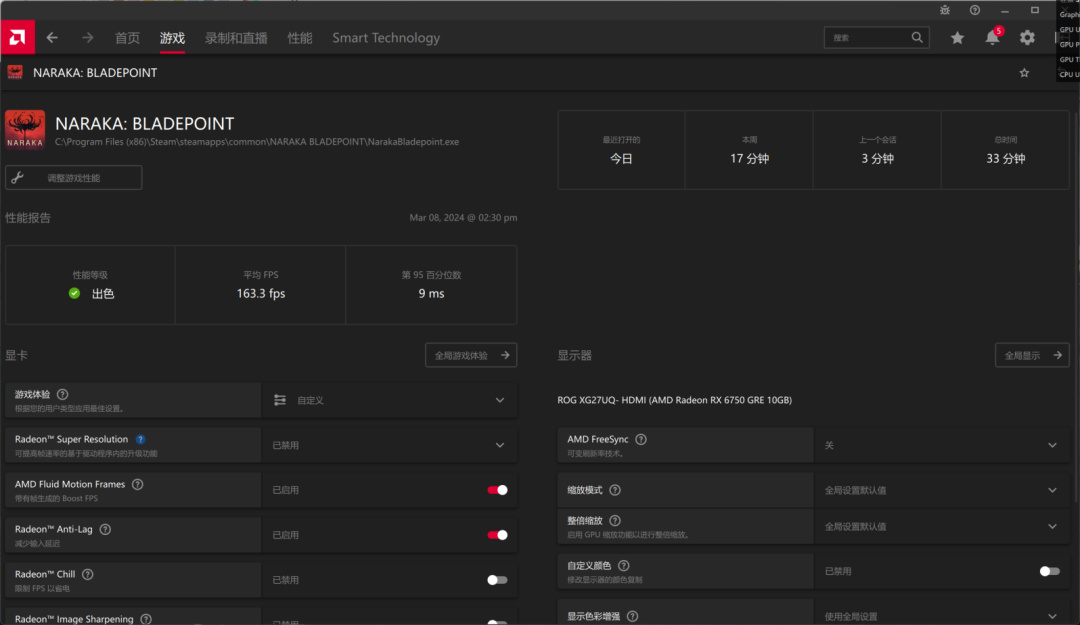Open 游戏体验 自定义 dropdown
The height and width of the screenshot is (625, 1080).
coord(390,400)
